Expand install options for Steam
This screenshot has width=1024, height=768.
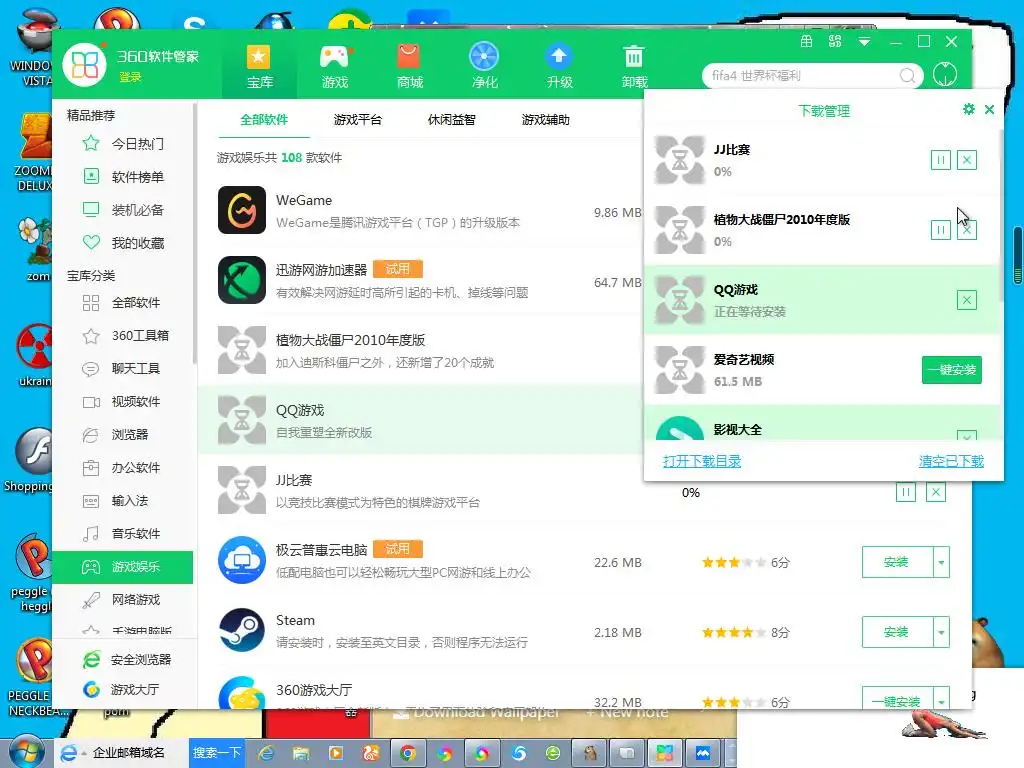[x=941, y=632]
